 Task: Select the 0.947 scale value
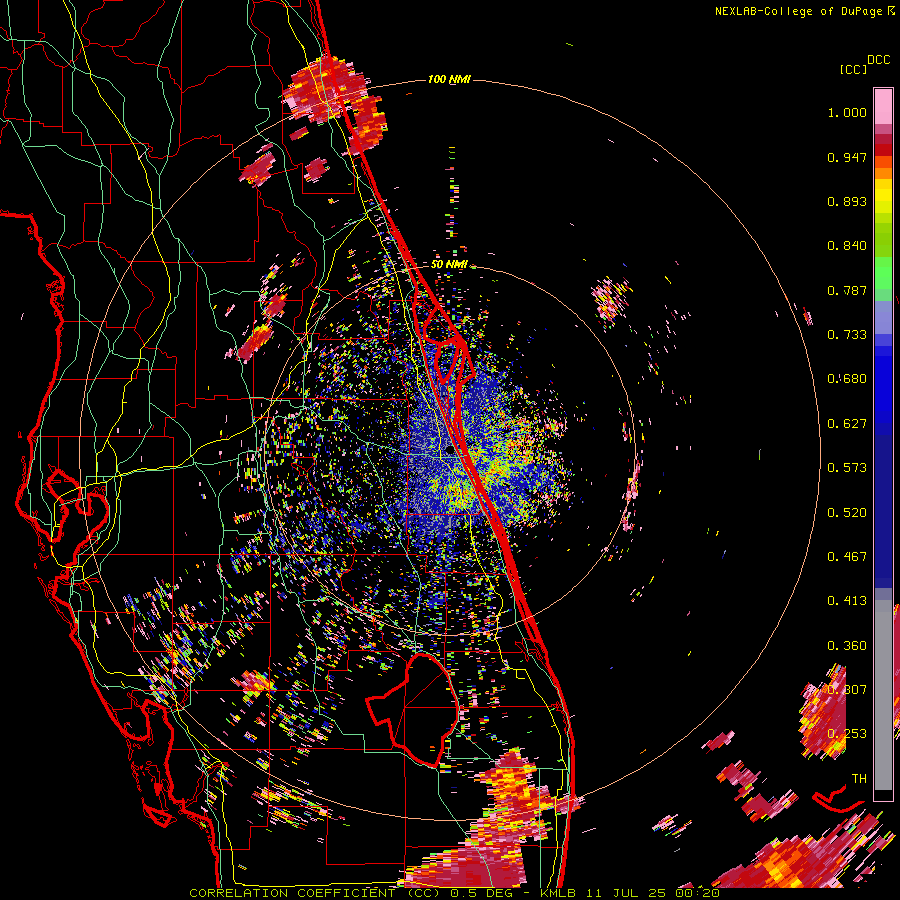[847, 157]
